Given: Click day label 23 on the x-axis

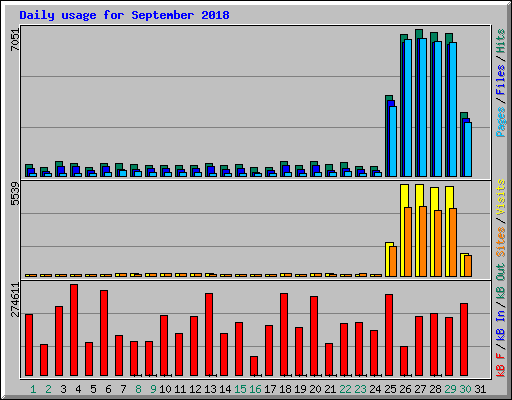Looking at the screenshot, I should [x=360, y=389].
